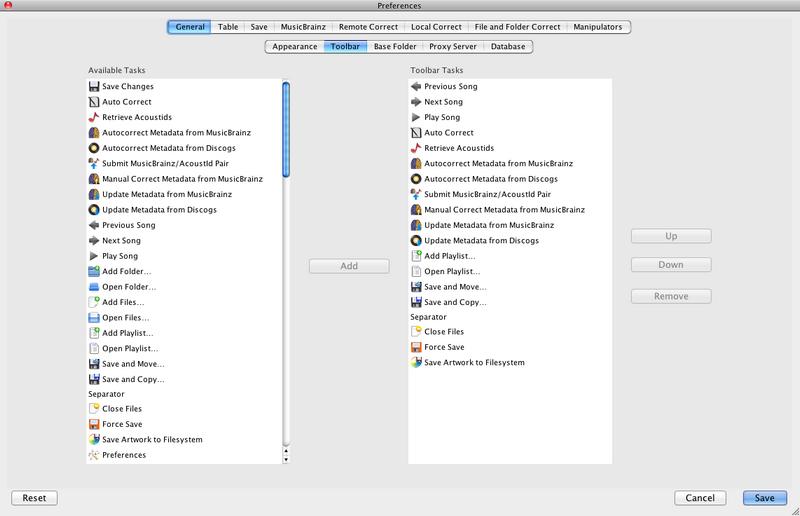The image size is (800, 516).
Task: Switch to the Remote Correct tab
Action: (x=368, y=27)
